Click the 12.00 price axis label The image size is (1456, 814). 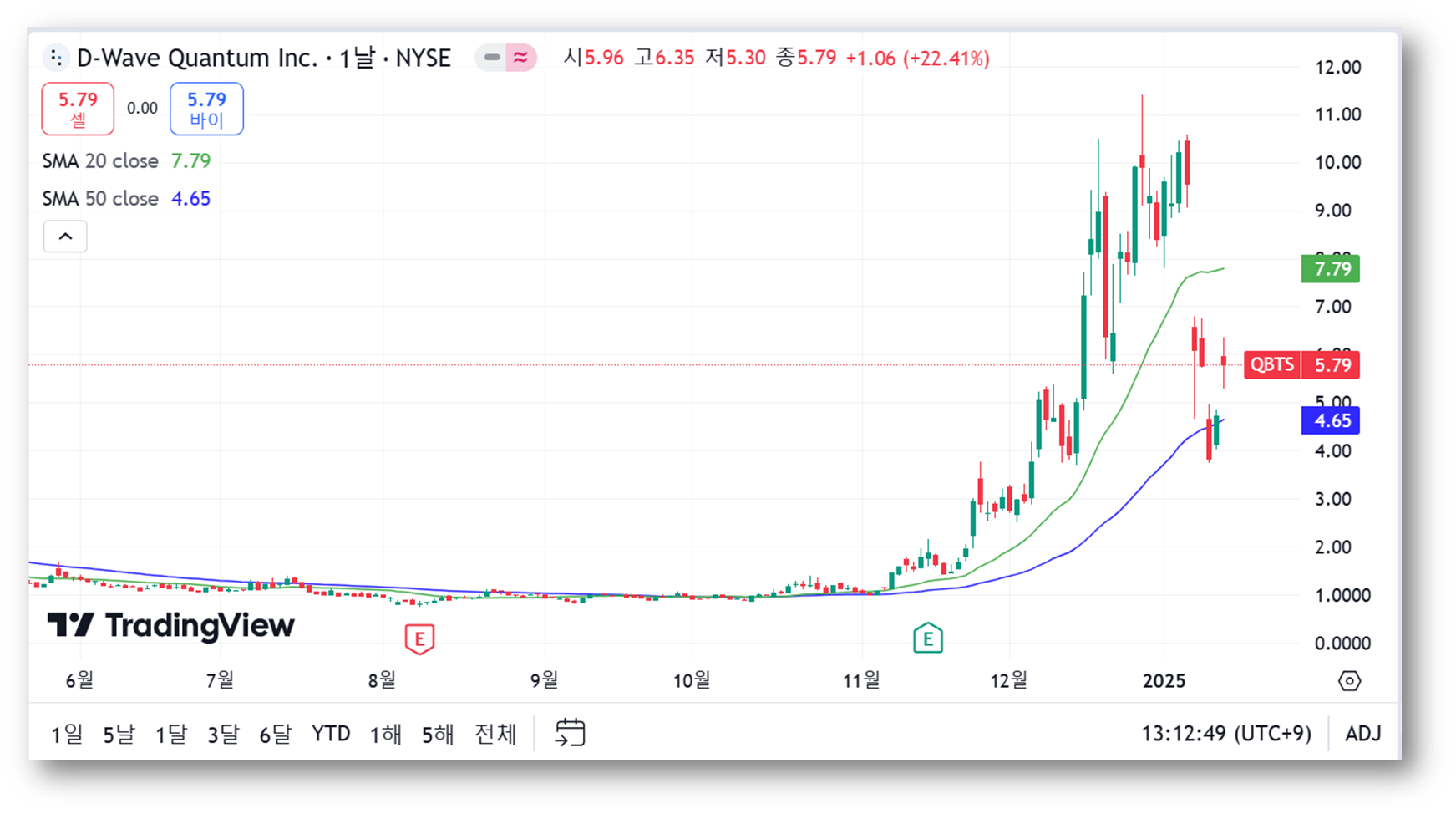click(x=1338, y=68)
